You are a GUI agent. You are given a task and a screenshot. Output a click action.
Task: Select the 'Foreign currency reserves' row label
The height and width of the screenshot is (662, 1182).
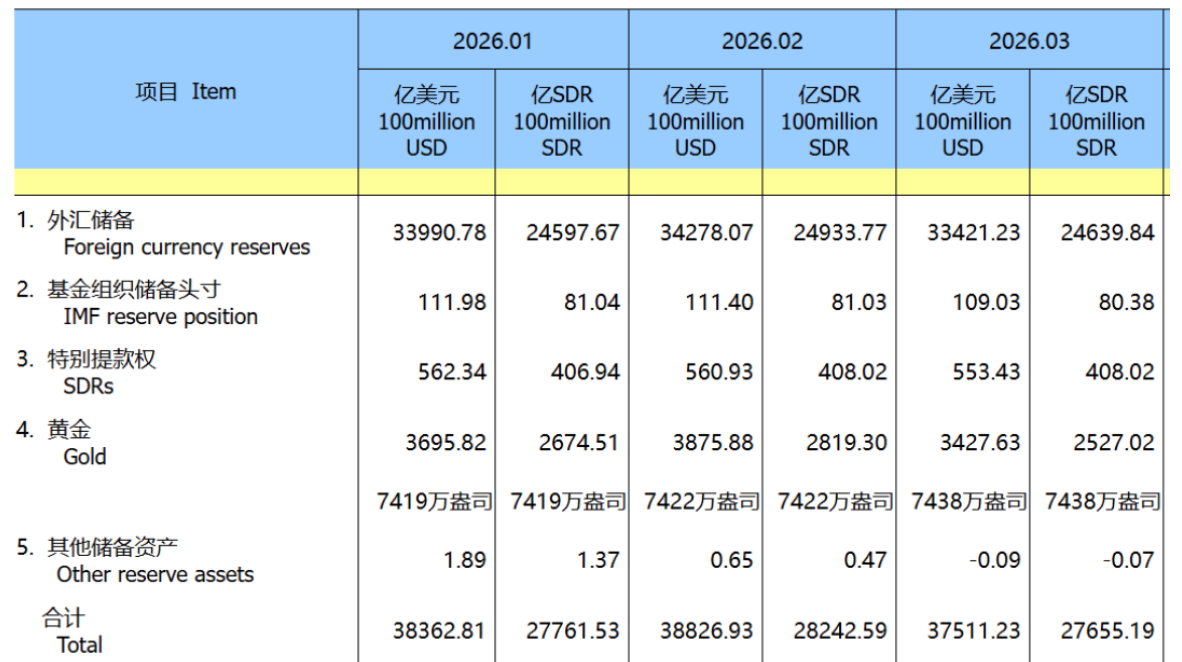pyautogui.click(x=186, y=247)
